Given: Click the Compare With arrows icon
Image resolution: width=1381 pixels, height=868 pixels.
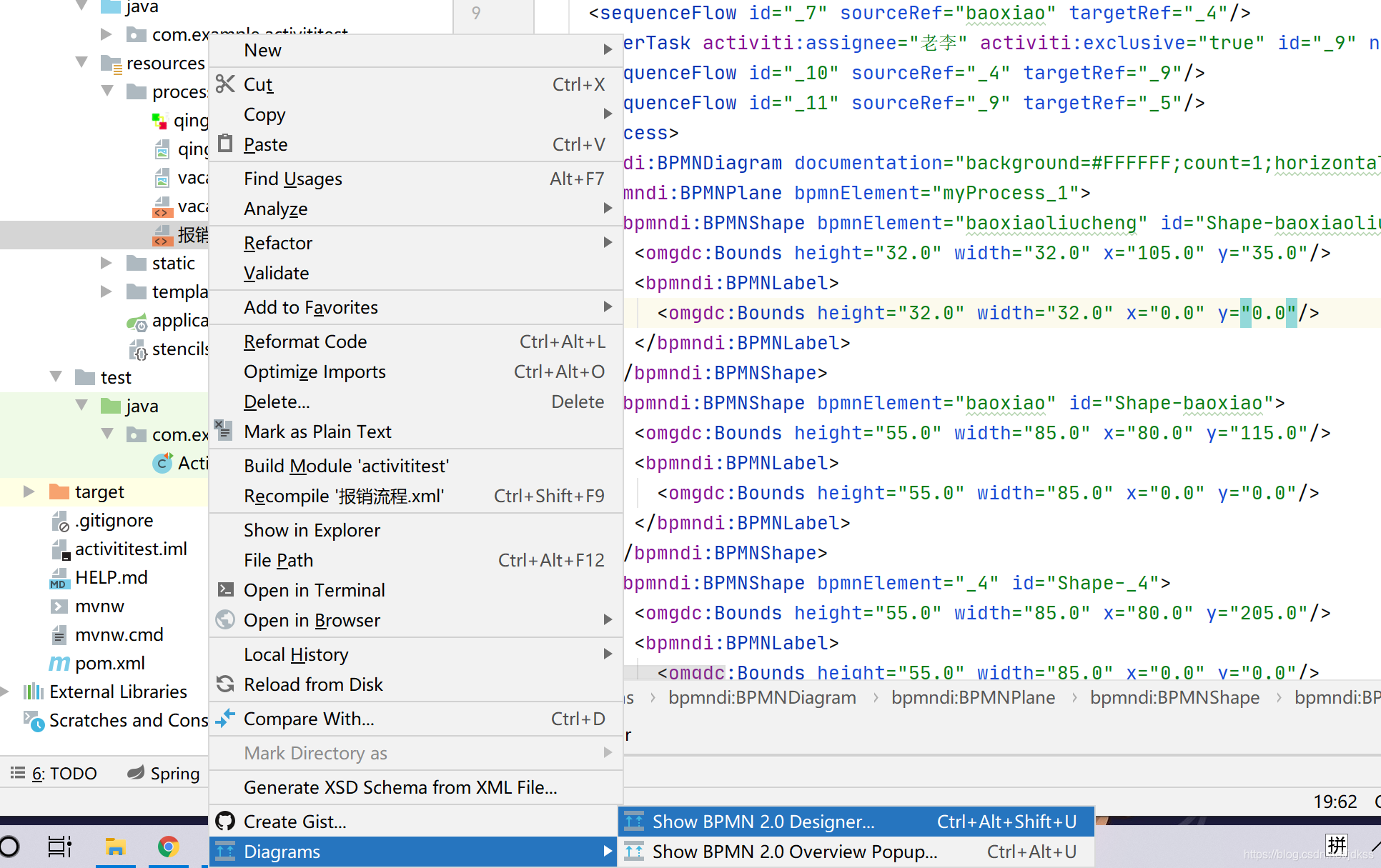Looking at the screenshot, I should coord(225,718).
